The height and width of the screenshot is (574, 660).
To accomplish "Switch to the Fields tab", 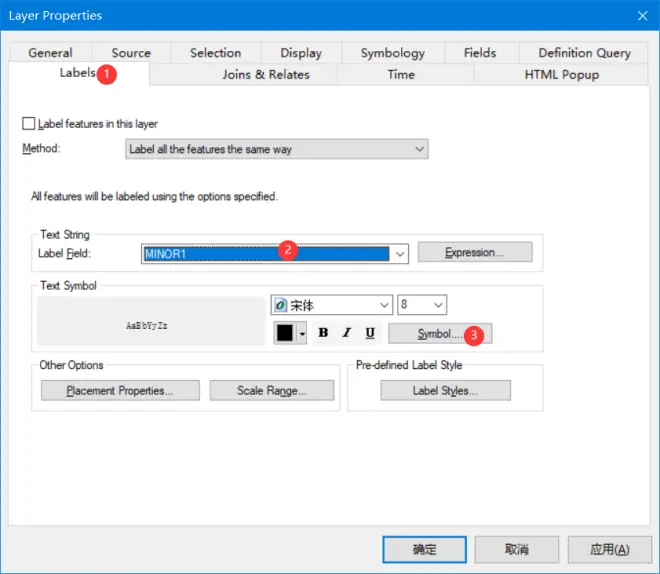I will pos(480,53).
